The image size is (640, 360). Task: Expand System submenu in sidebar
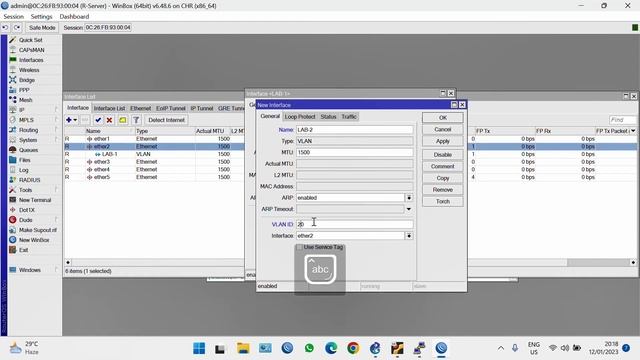[56, 140]
